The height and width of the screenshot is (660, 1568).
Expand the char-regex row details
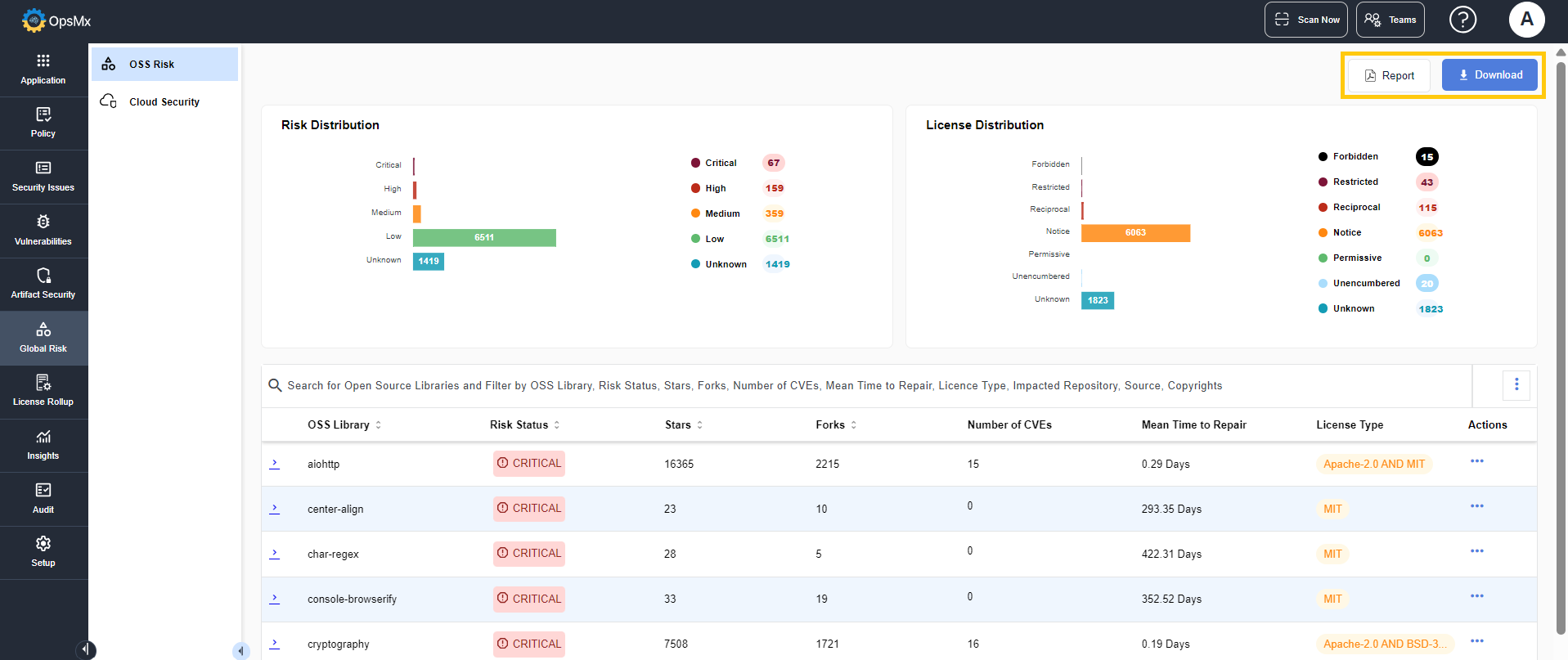click(275, 554)
